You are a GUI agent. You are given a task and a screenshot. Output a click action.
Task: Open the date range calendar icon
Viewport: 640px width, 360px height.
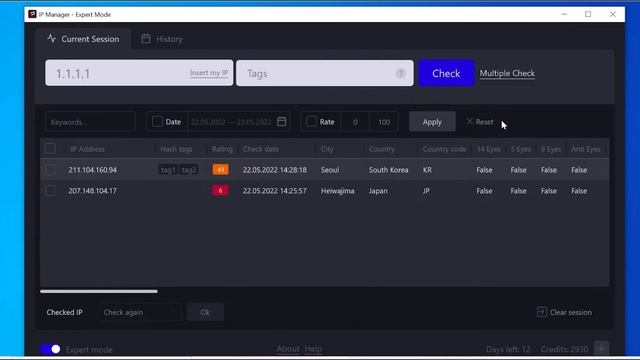click(x=282, y=122)
